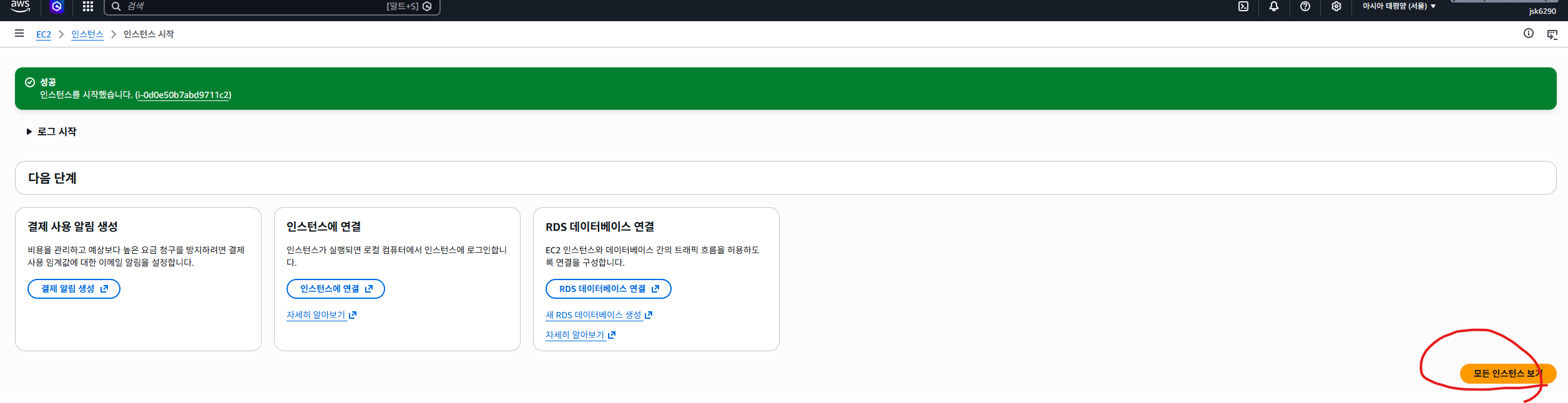Screen dimensions: 1568x403
Task: Open the 아시아 태평양 (서울) region dropdown
Action: pos(1398,6)
